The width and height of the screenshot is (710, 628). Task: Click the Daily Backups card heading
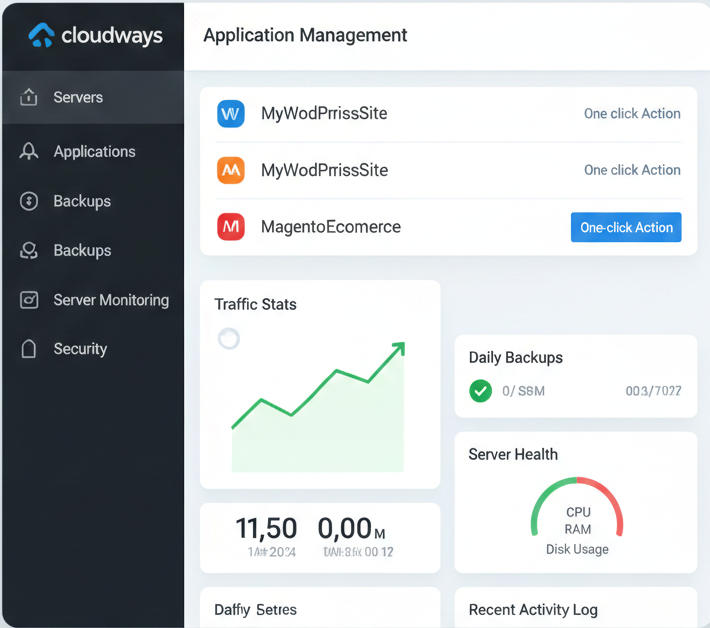pyautogui.click(x=516, y=358)
